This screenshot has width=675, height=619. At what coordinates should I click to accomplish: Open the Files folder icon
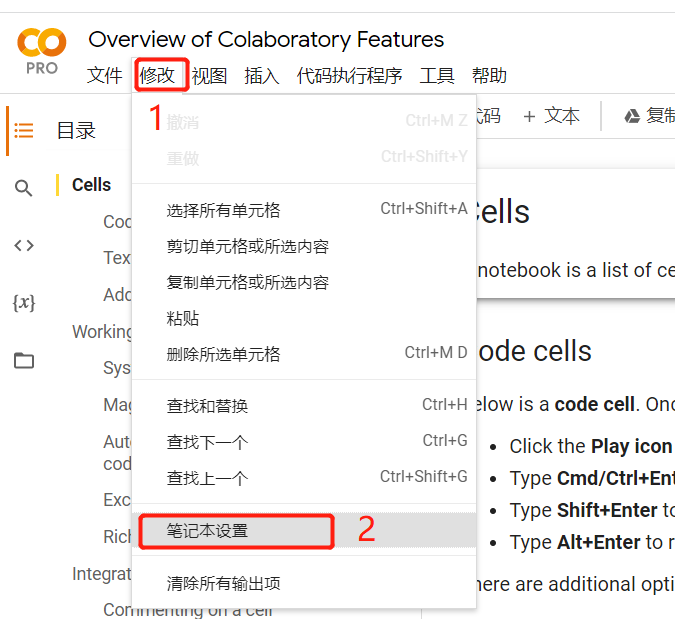coord(24,361)
